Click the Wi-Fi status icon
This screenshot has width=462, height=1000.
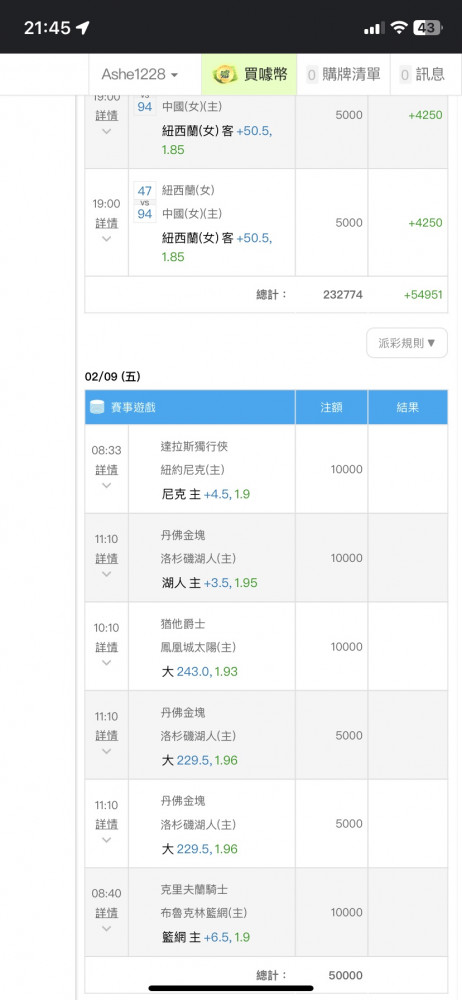pos(399,27)
